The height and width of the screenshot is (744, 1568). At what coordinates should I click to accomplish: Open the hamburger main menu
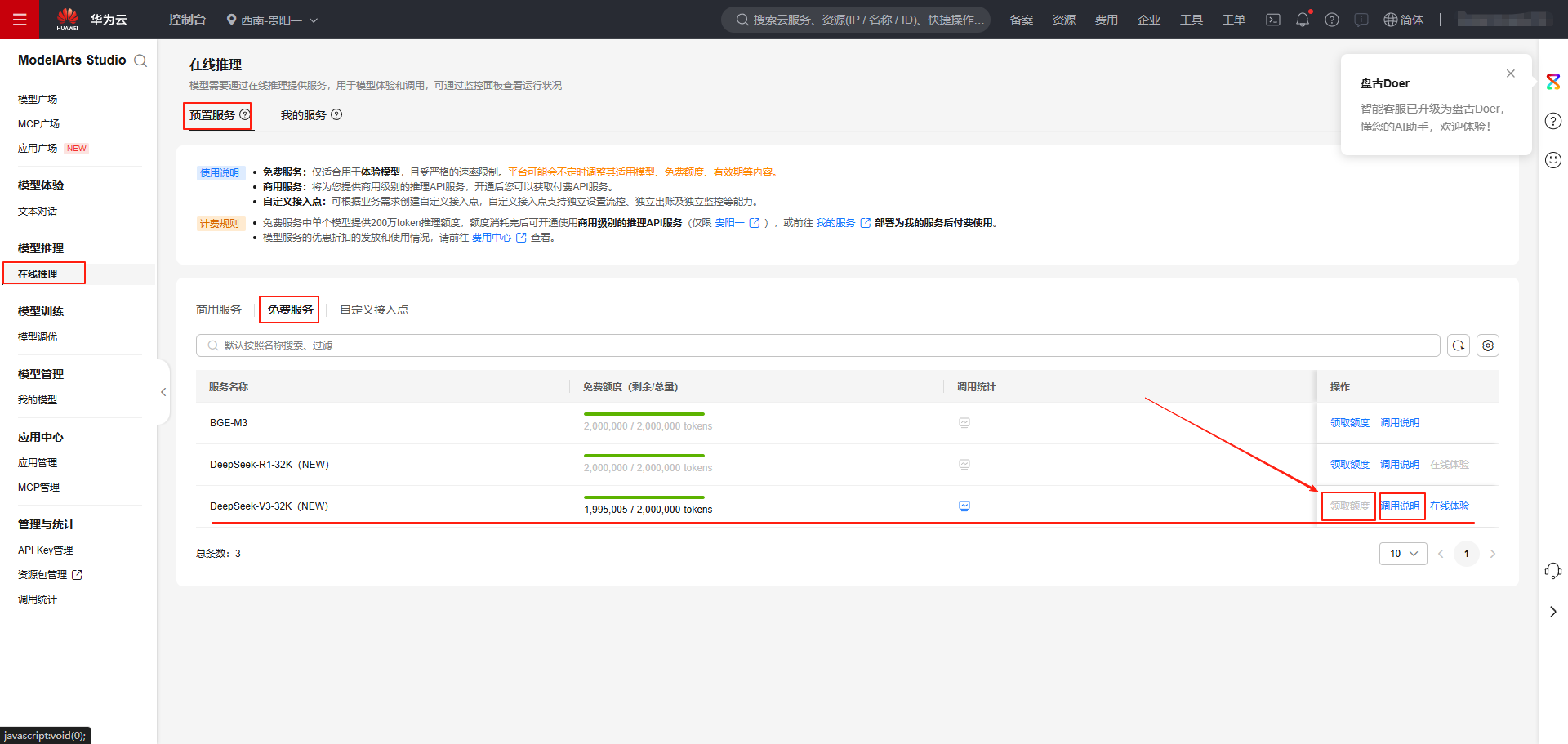click(x=20, y=20)
